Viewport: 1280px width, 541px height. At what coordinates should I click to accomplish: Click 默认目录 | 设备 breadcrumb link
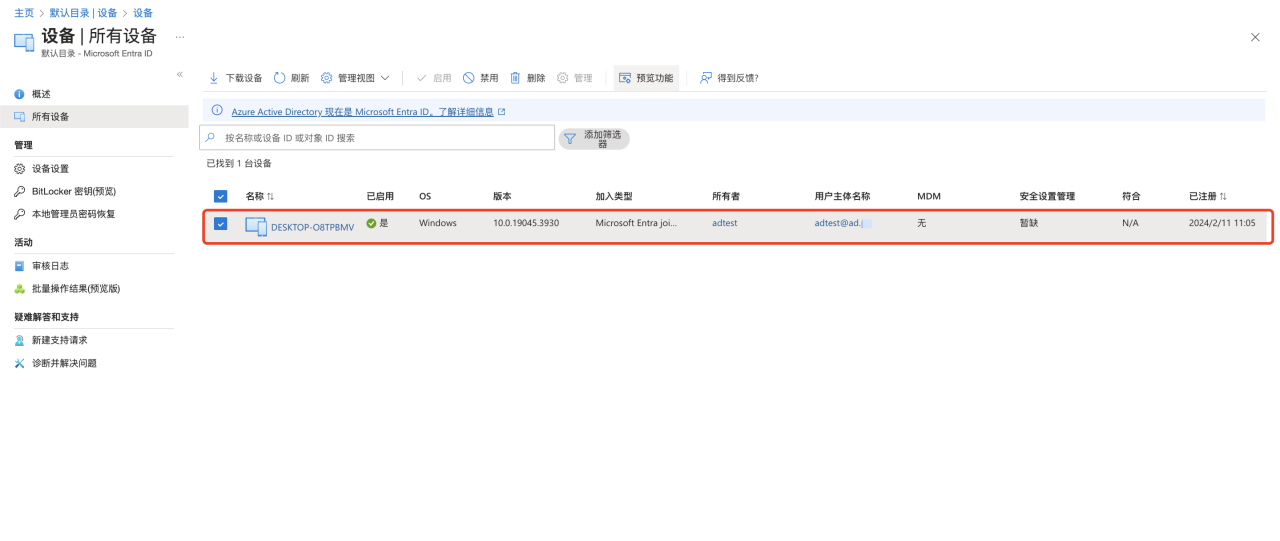pyautogui.click(x=83, y=13)
